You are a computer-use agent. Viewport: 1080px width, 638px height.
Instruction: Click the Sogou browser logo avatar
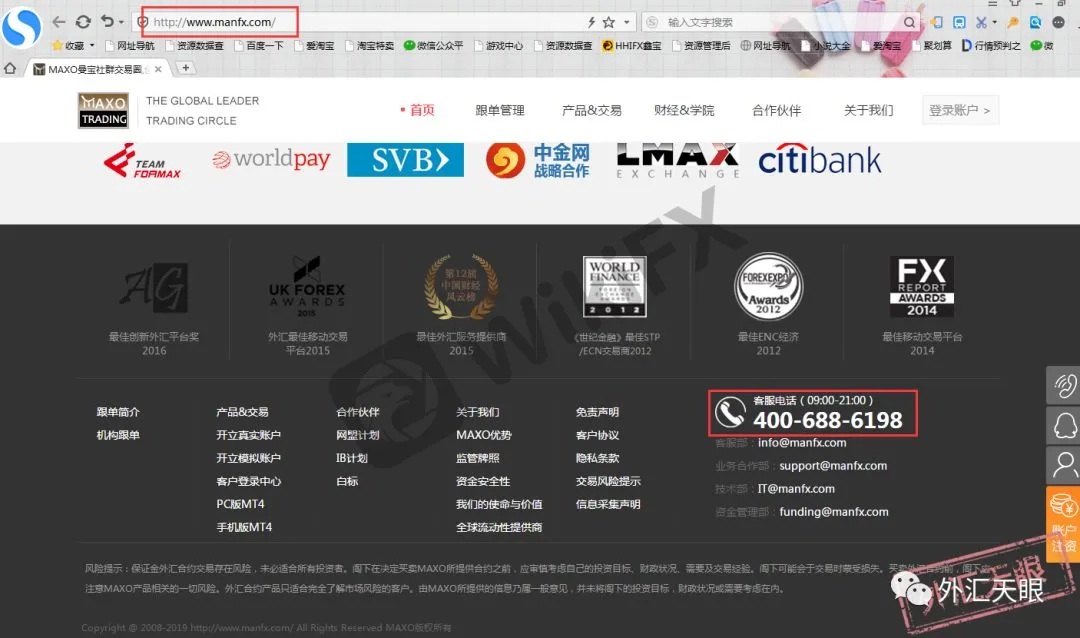[22, 28]
